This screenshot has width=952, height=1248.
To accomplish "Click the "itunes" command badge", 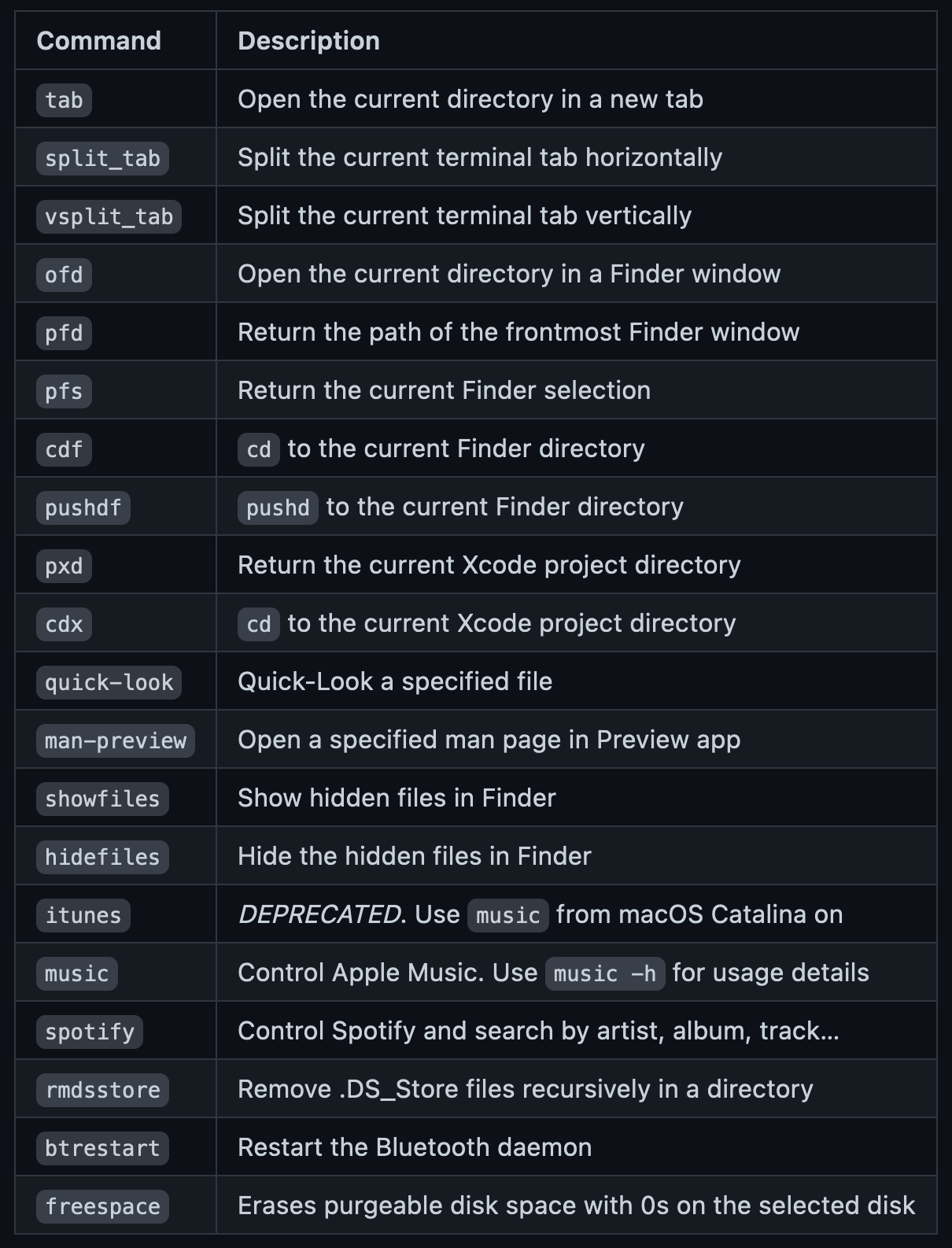I will (83, 915).
